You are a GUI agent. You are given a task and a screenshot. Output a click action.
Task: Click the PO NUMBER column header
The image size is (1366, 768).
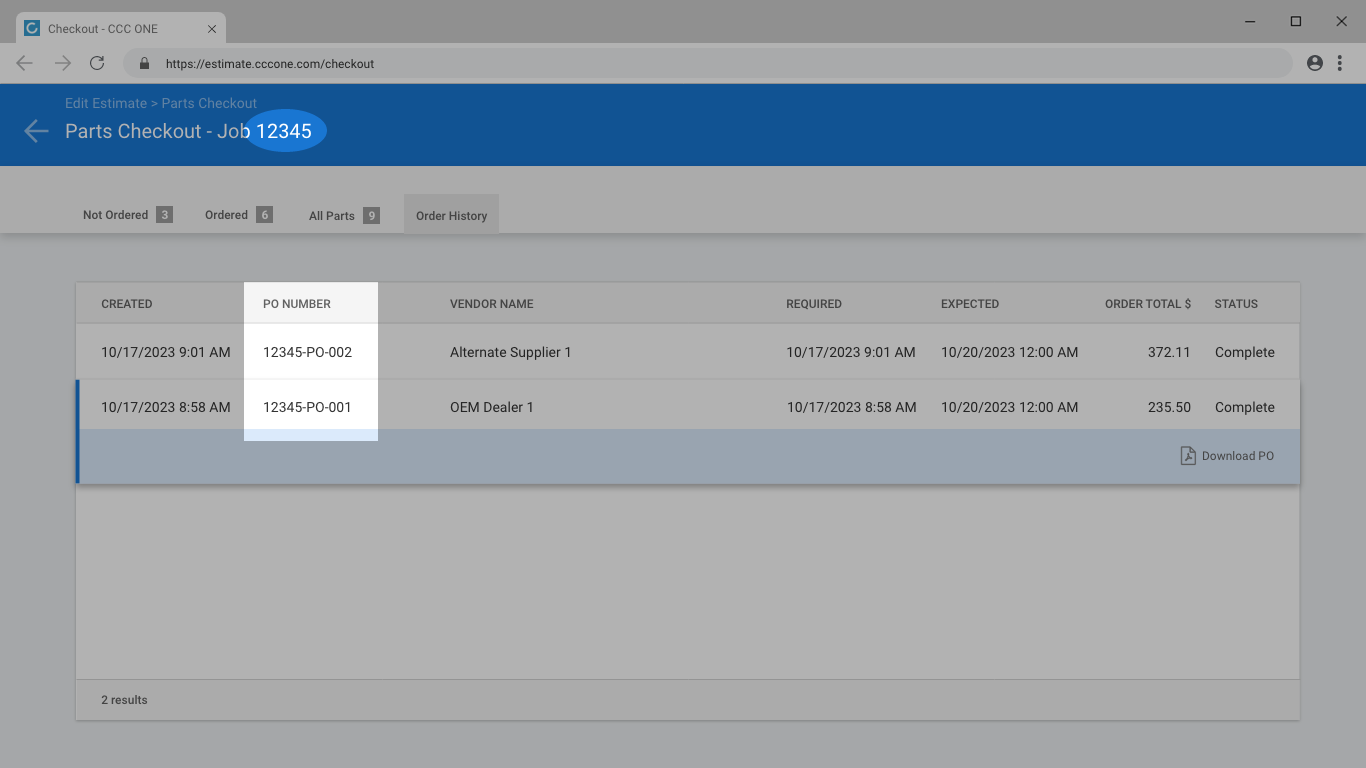297,304
